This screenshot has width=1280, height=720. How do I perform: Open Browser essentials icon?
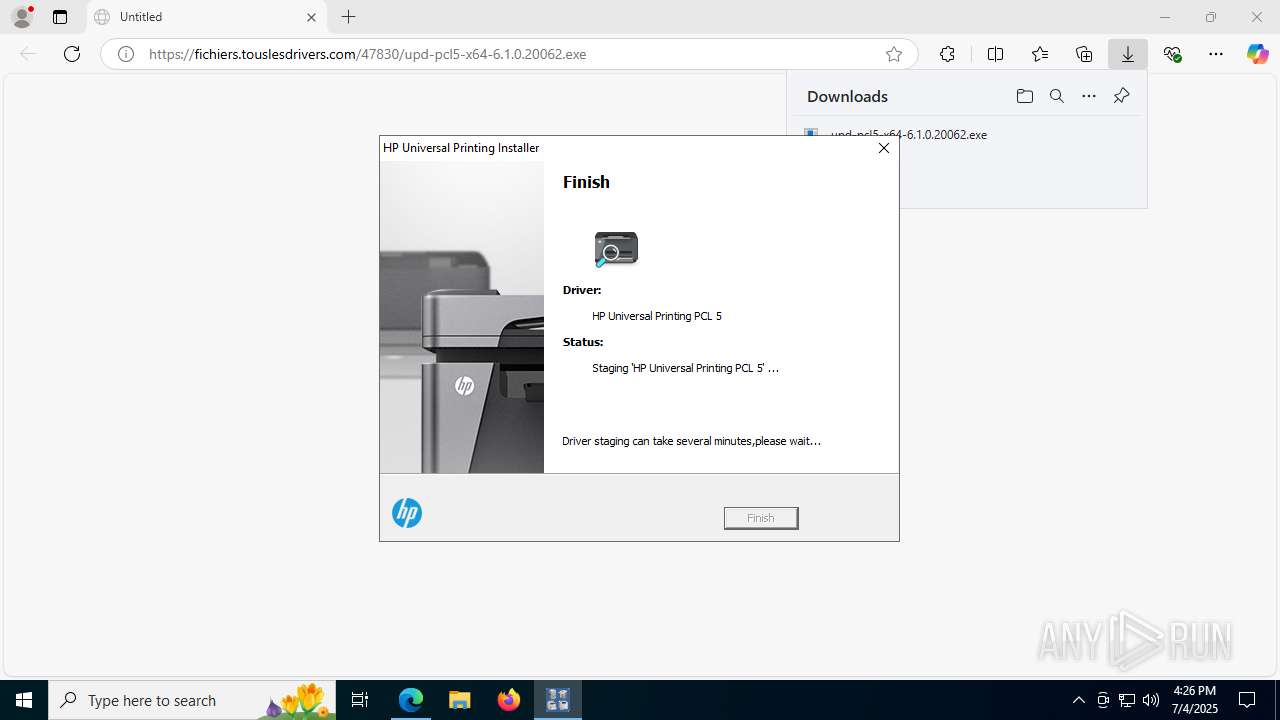(x=1172, y=54)
